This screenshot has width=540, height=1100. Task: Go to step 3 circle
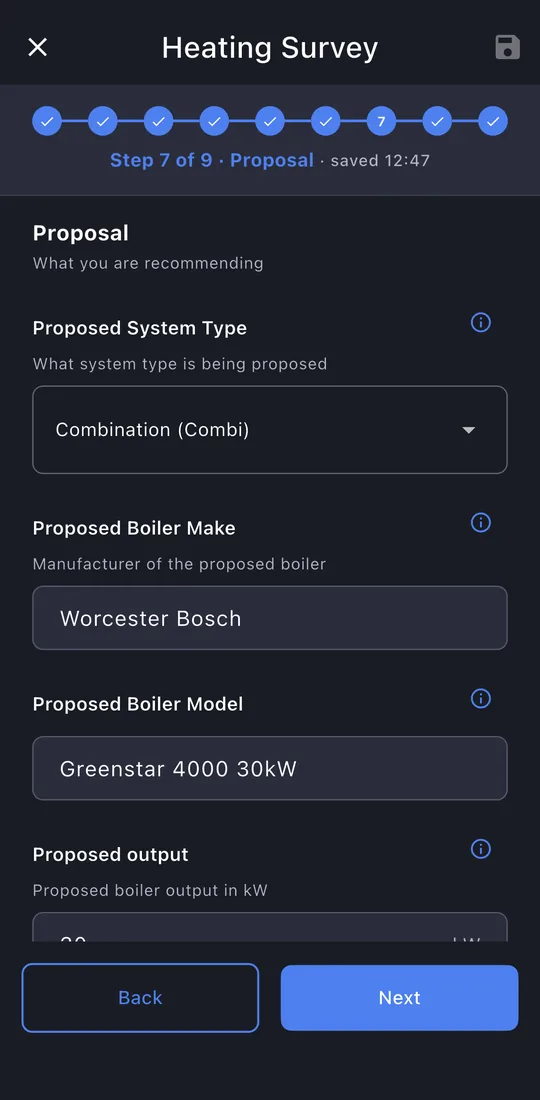(158, 121)
